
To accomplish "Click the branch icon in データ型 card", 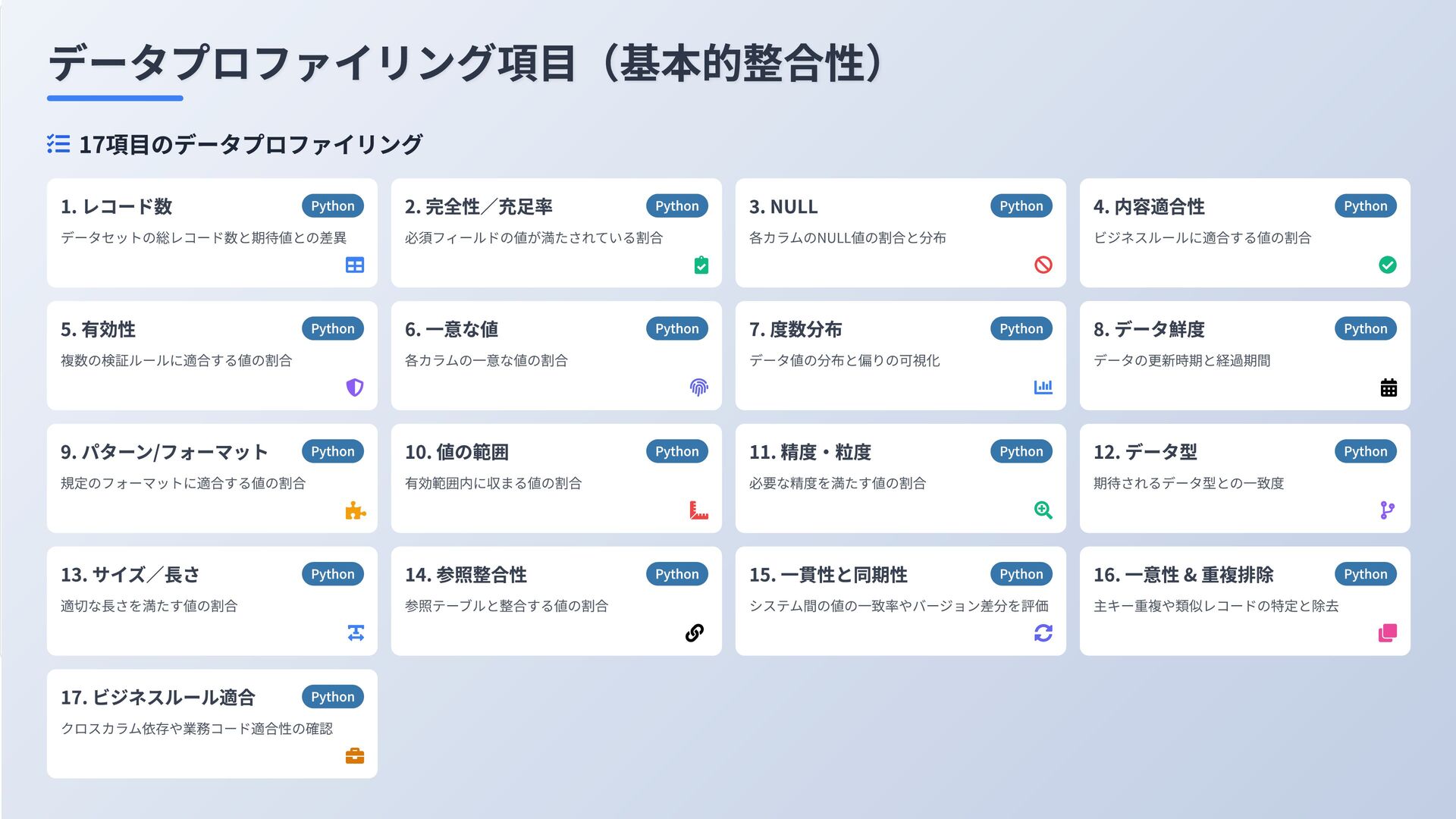I will (1388, 510).
